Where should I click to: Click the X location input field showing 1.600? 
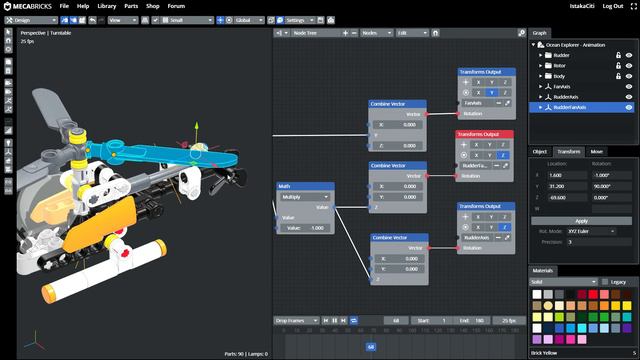pyautogui.click(x=567, y=175)
